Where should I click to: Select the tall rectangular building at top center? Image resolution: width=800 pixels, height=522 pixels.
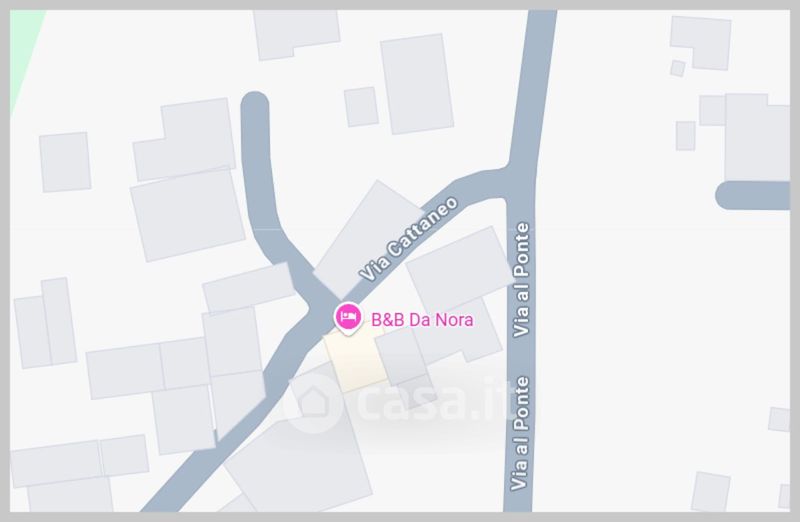417,84
